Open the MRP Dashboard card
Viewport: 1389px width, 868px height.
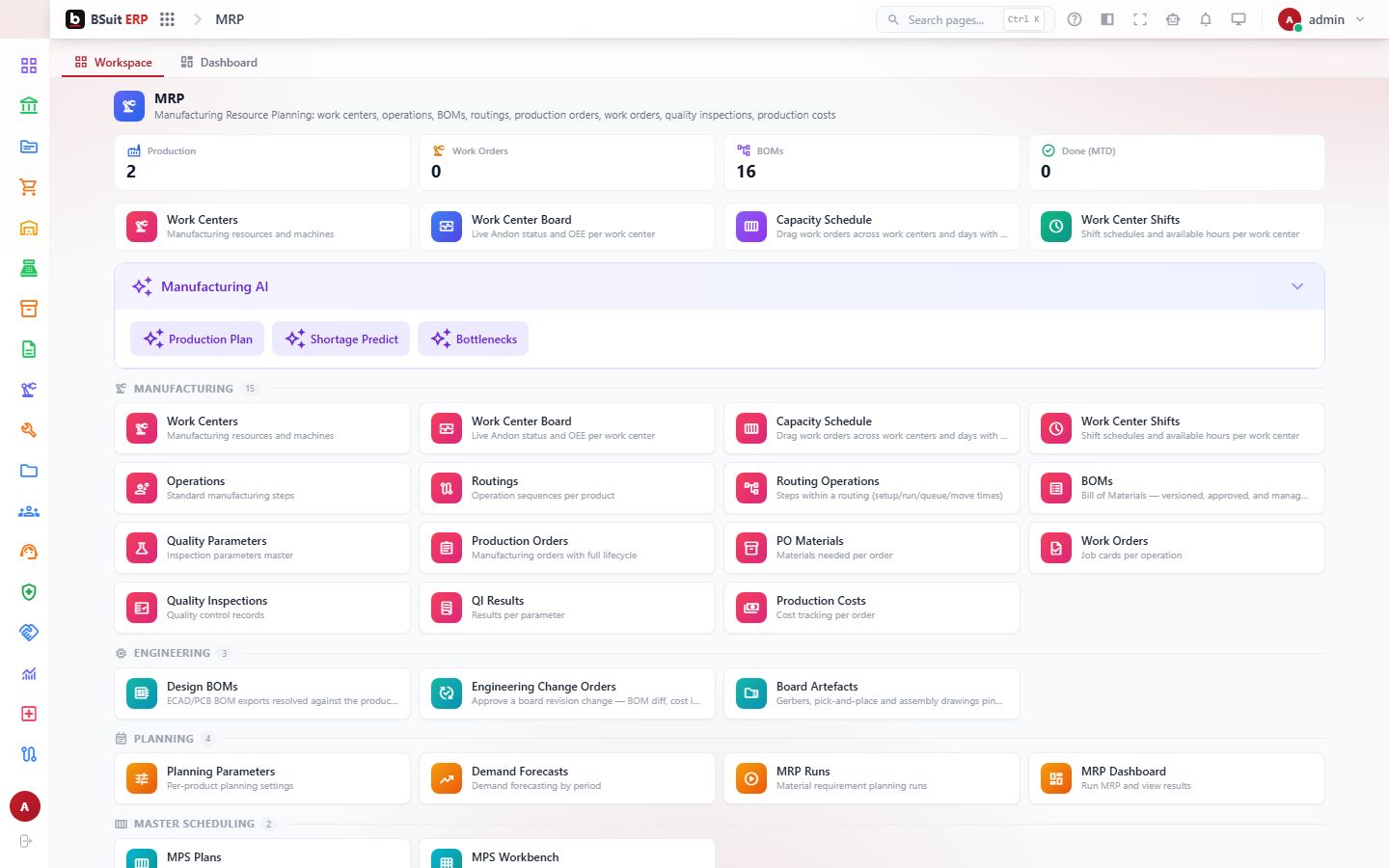tap(1177, 778)
